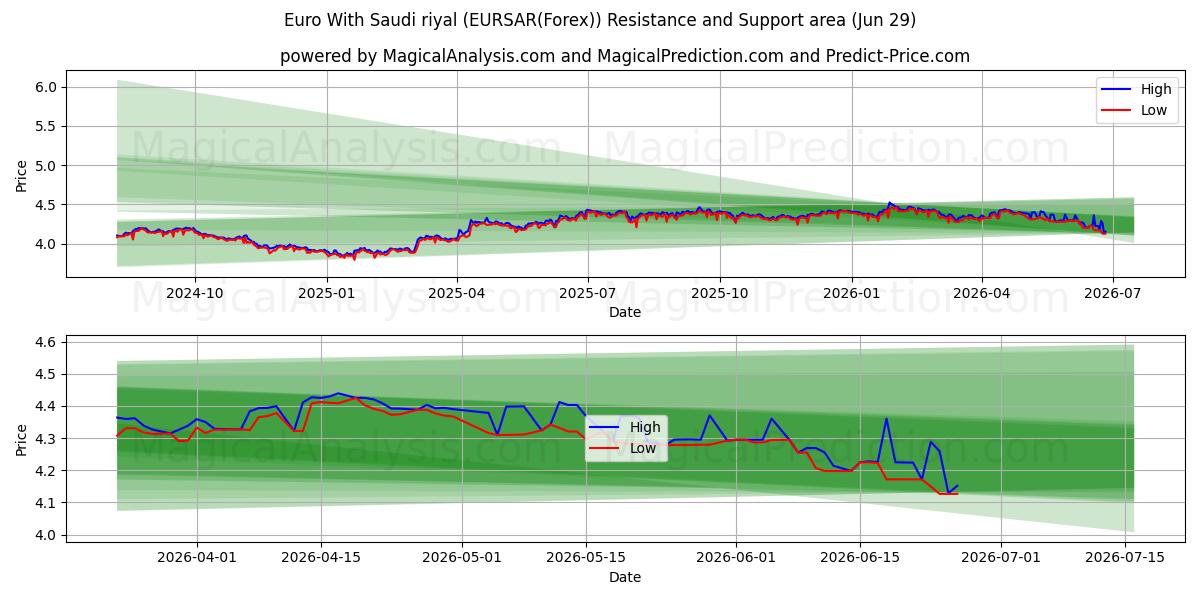1200x600 pixels.
Task: Click 'High' in the lower chart legend
Action: pyautogui.click(x=645, y=427)
